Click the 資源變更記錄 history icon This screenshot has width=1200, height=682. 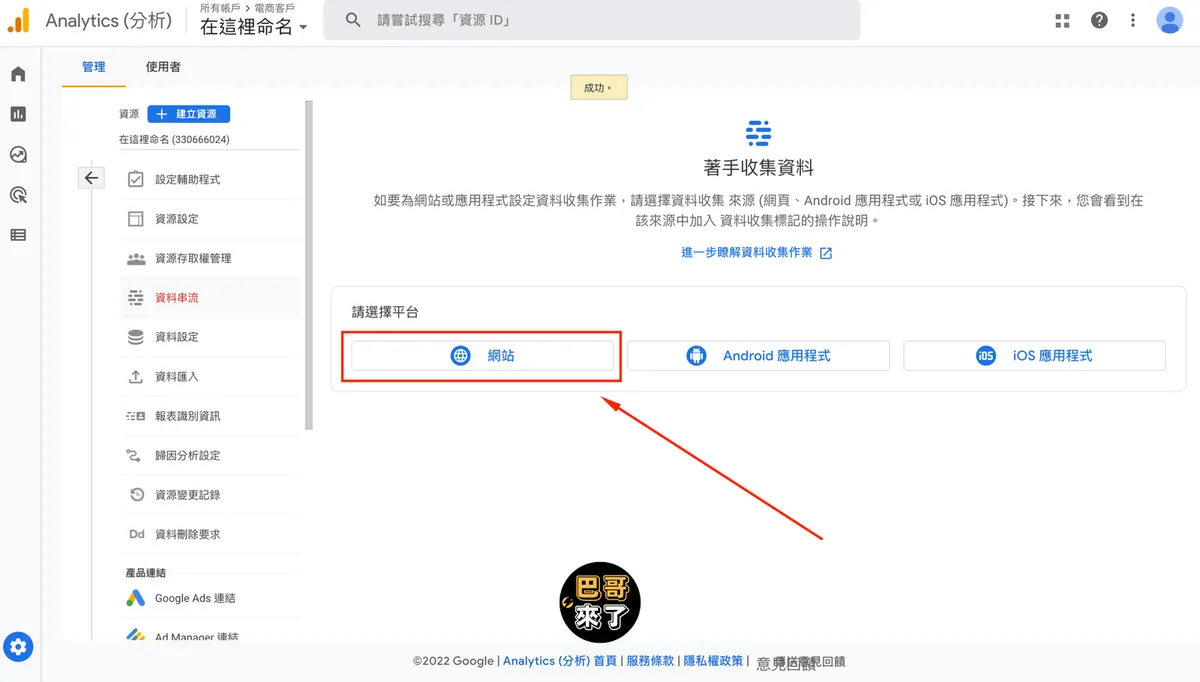pos(136,495)
